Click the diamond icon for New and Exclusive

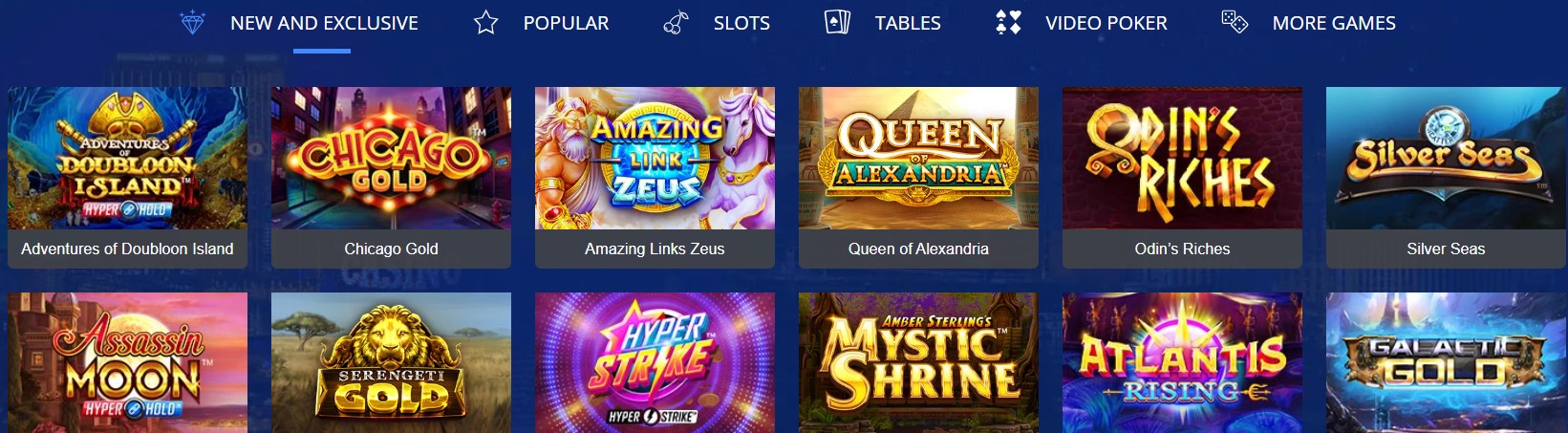pos(192,22)
